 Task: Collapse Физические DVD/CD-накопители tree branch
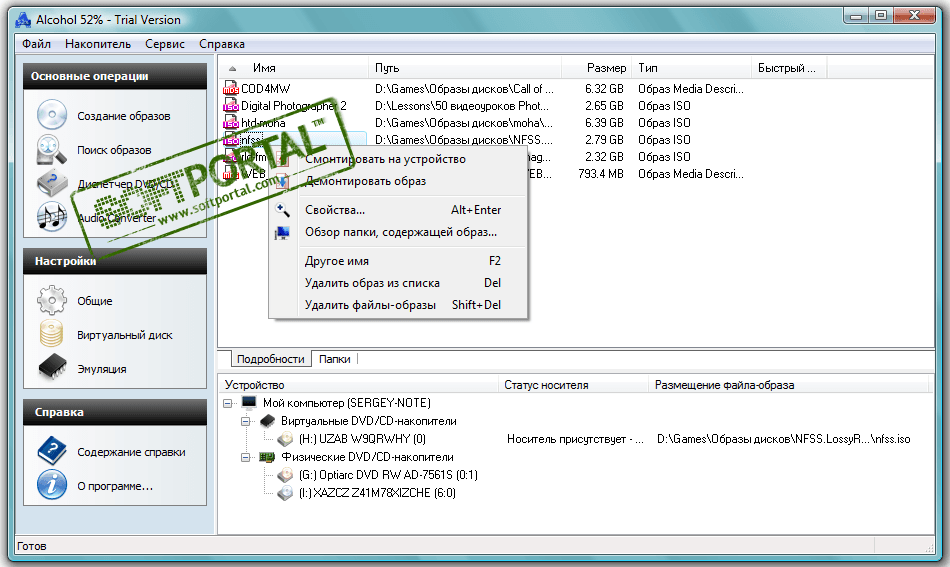[x=246, y=457]
